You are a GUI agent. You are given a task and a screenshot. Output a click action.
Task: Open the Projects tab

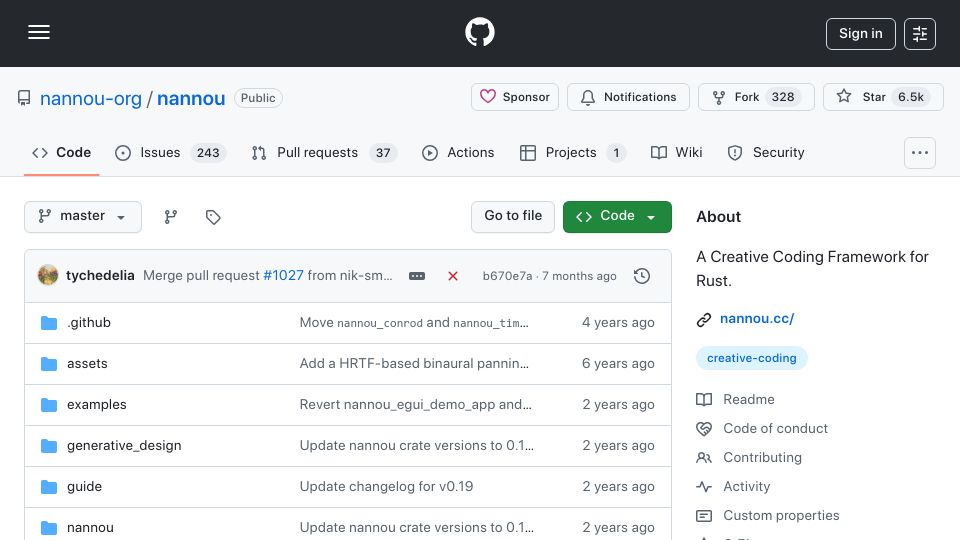coord(572,152)
